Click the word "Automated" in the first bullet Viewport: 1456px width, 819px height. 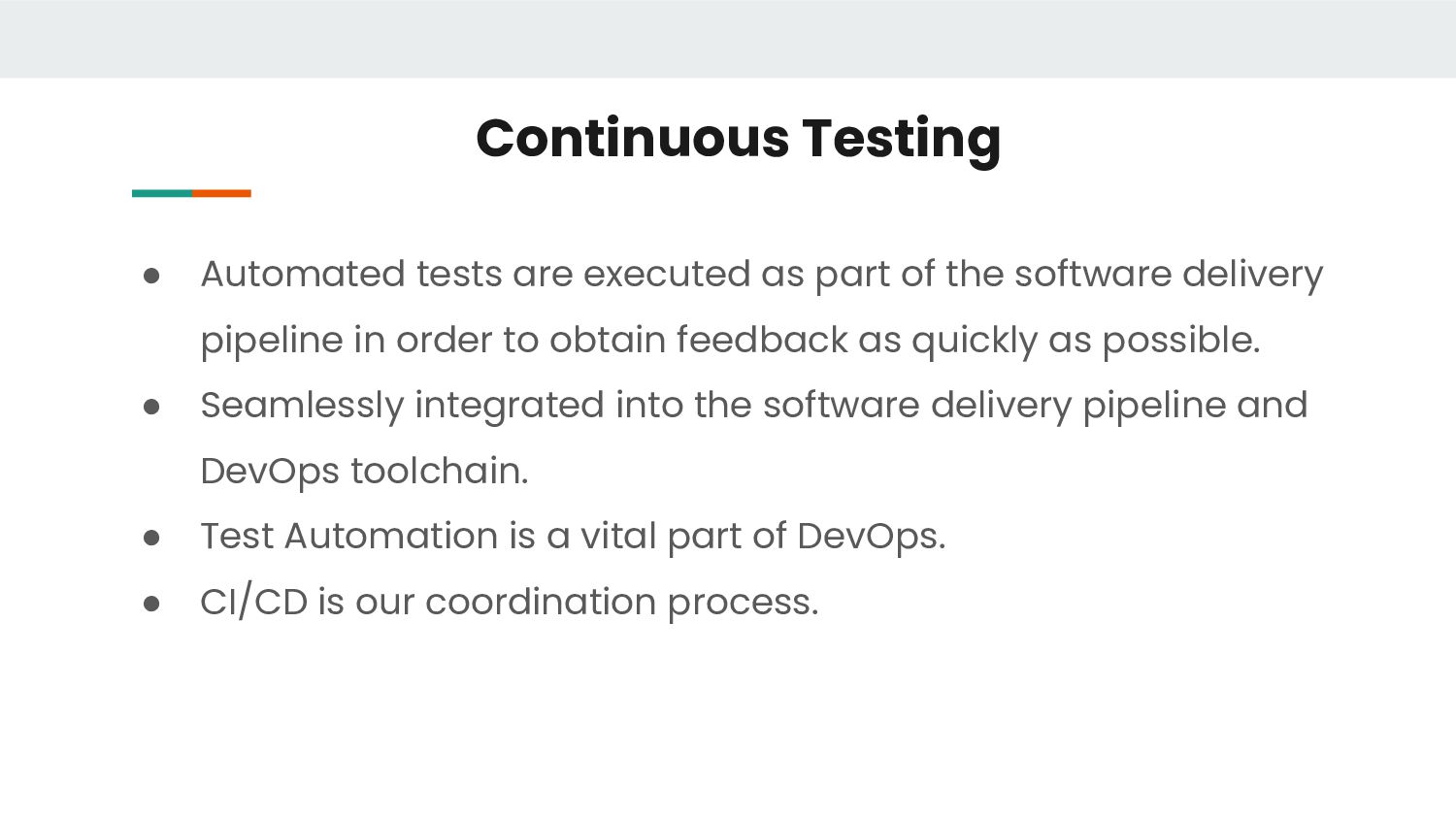pos(302,274)
